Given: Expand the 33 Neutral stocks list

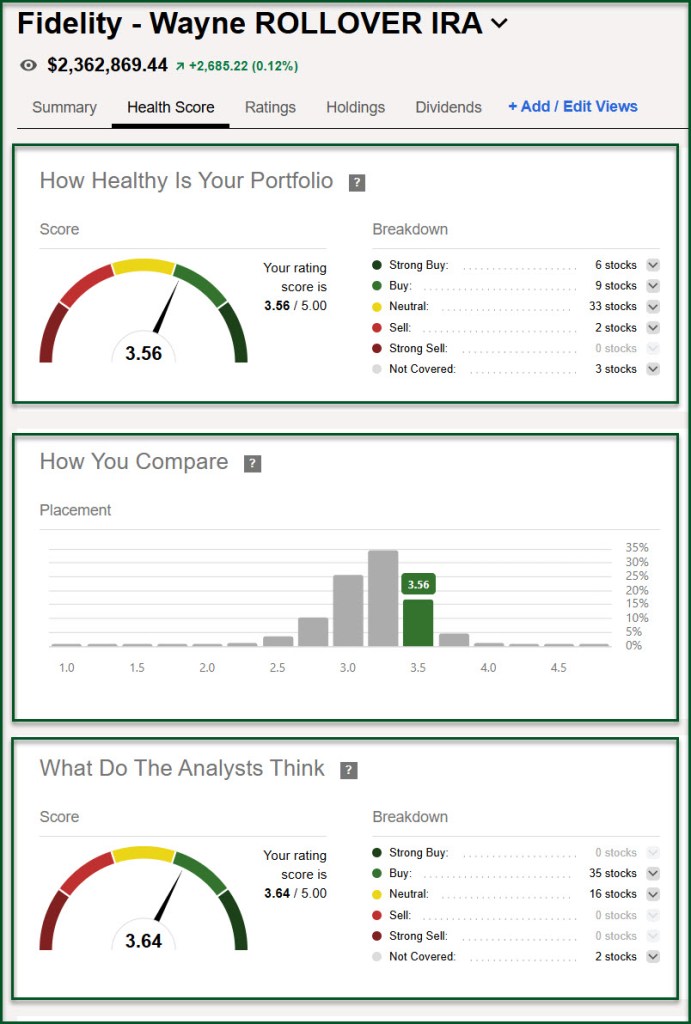Looking at the screenshot, I should [652, 307].
